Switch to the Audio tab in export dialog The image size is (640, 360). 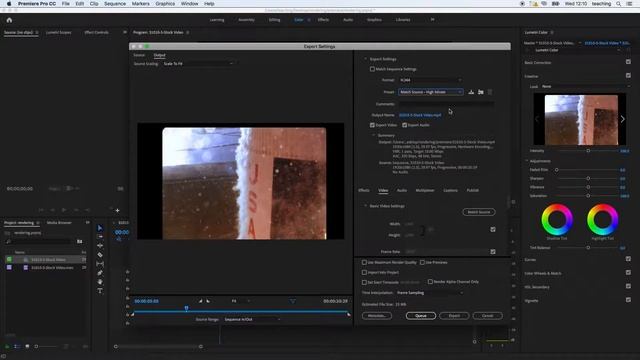[x=402, y=191]
